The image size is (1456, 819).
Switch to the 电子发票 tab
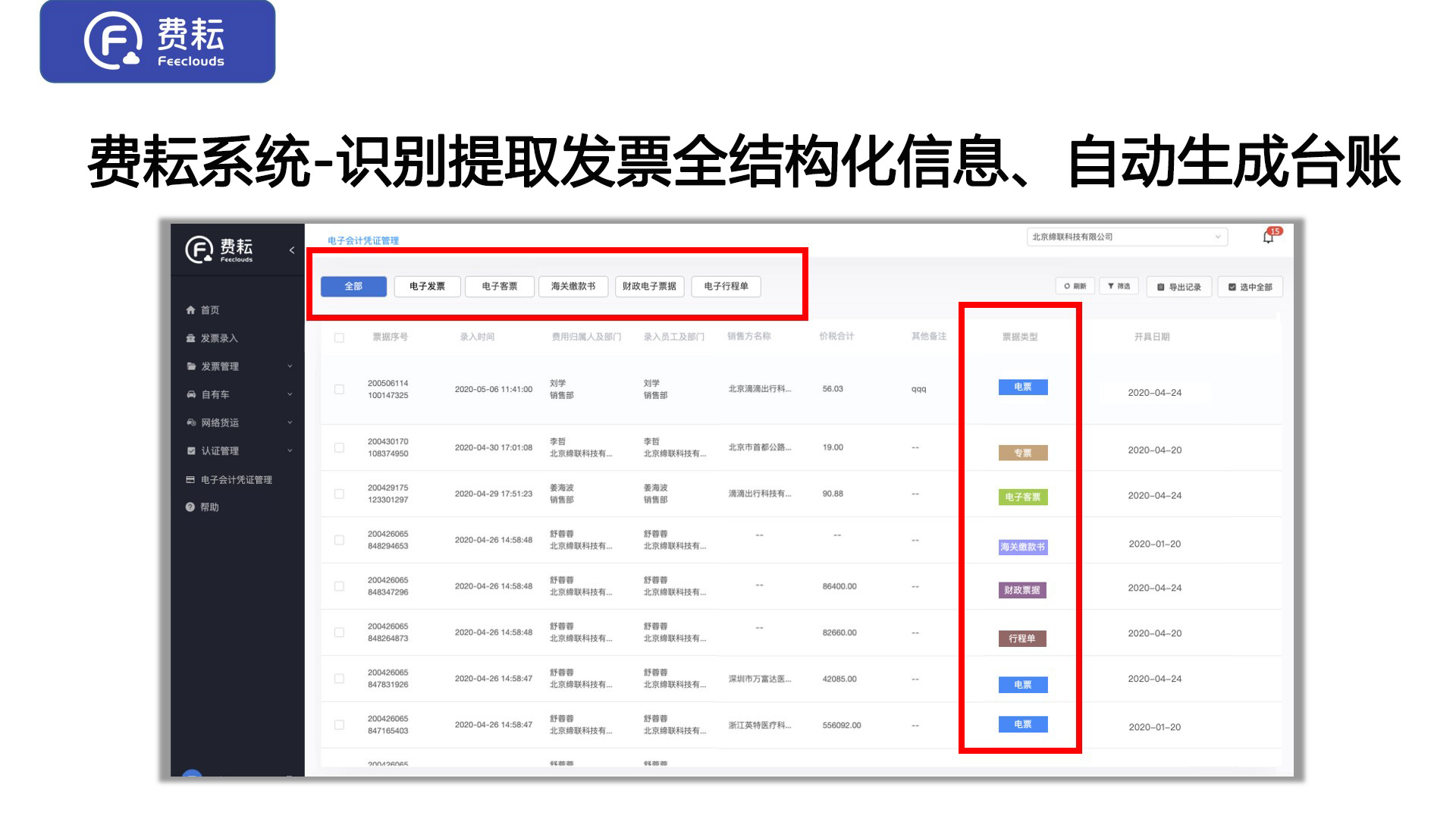tap(427, 287)
